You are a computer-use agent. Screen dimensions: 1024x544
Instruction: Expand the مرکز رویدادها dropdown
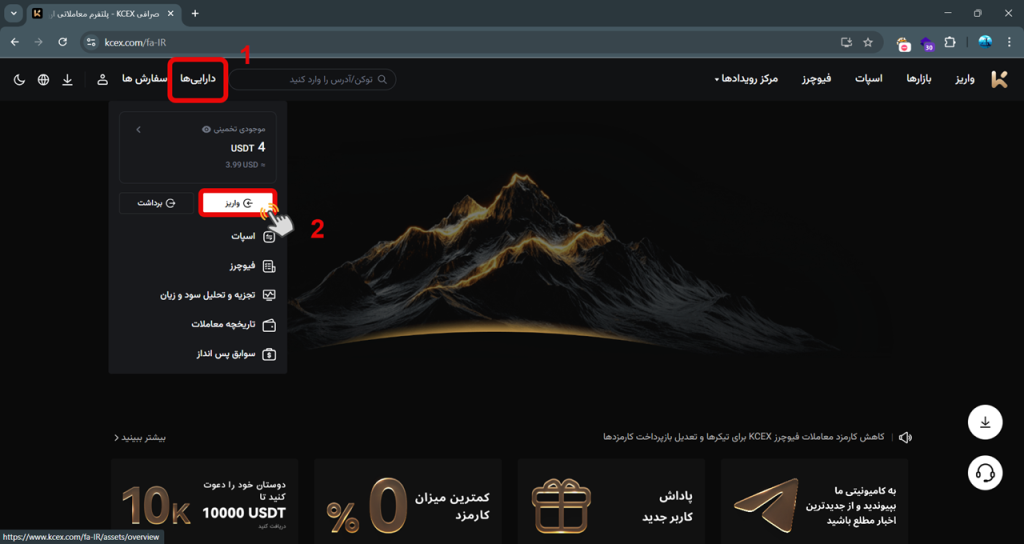pos(748,79)
